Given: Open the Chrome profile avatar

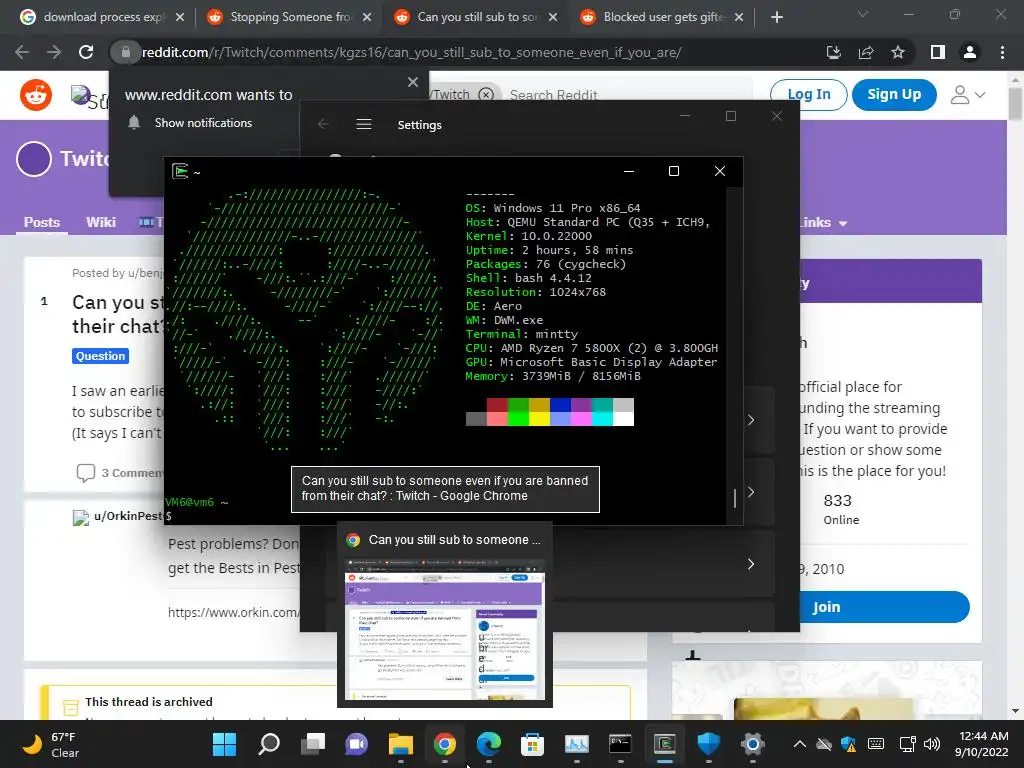Looking at the screenshot, I should pyautogui.click(x=970, y=52).
